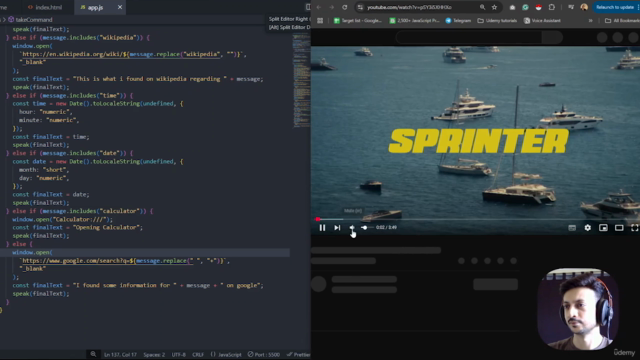This screenshot has height=360, width=640.
Task: Click the Prettier status bar item
Action: point(298,355)
